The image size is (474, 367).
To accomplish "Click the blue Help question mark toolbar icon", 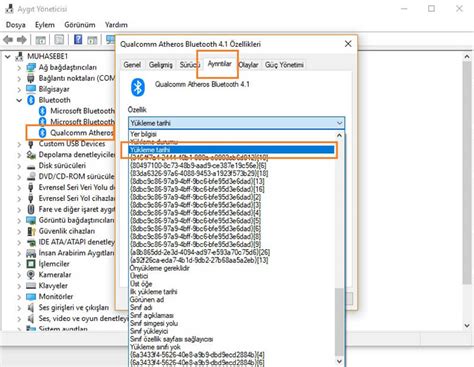I will (x=78, y=40).
